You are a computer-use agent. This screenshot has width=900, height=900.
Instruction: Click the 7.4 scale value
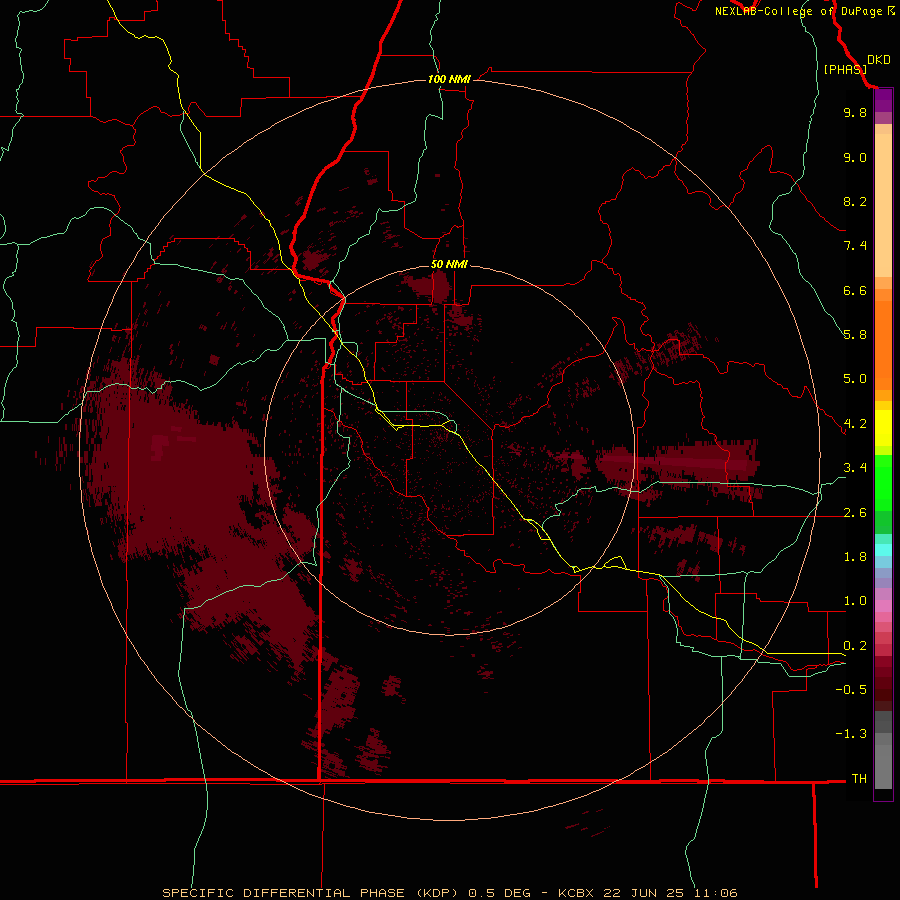(855, 246)
